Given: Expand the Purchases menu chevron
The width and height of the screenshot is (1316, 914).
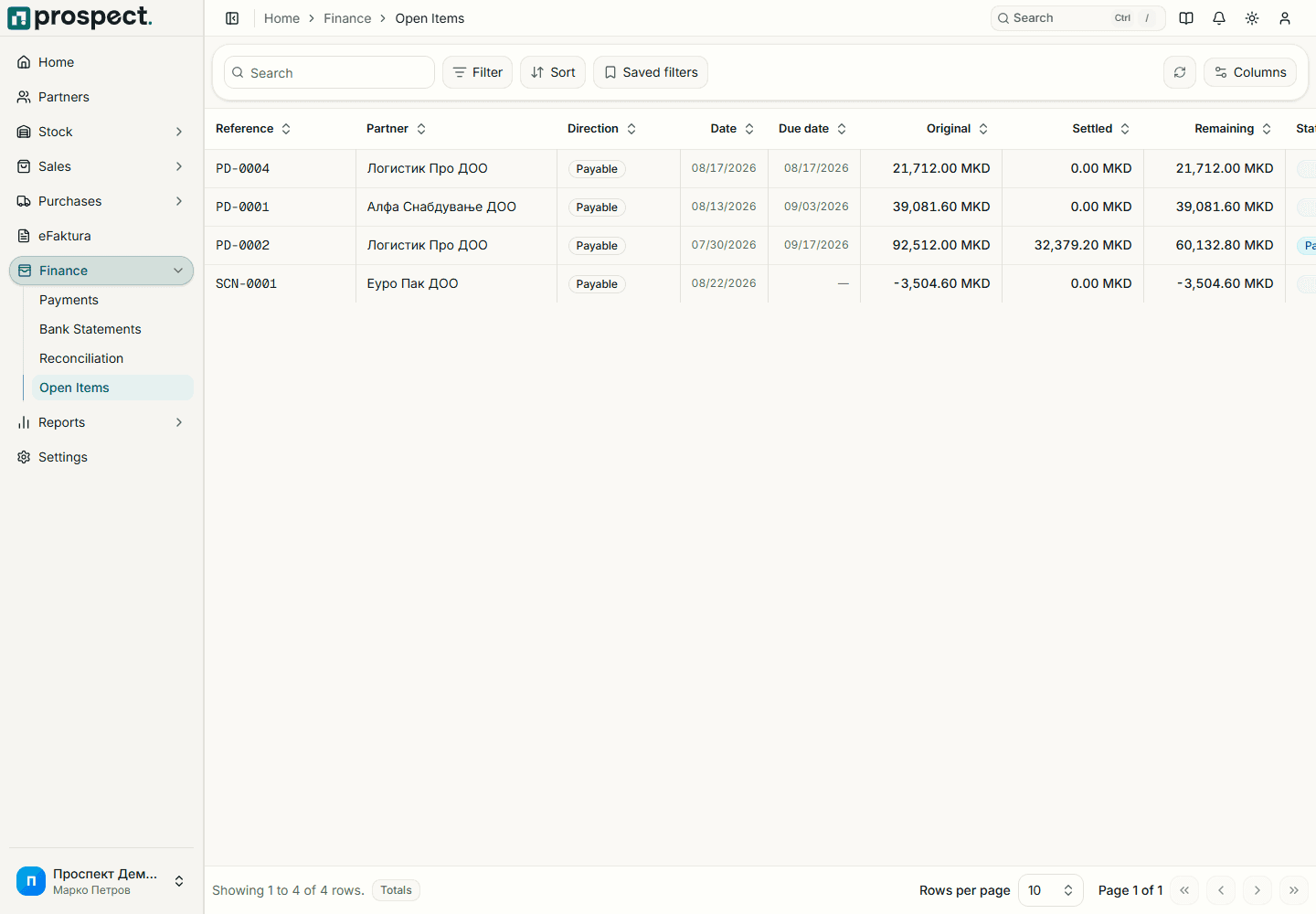Looking at the screenshot, I should click(179, 201).
